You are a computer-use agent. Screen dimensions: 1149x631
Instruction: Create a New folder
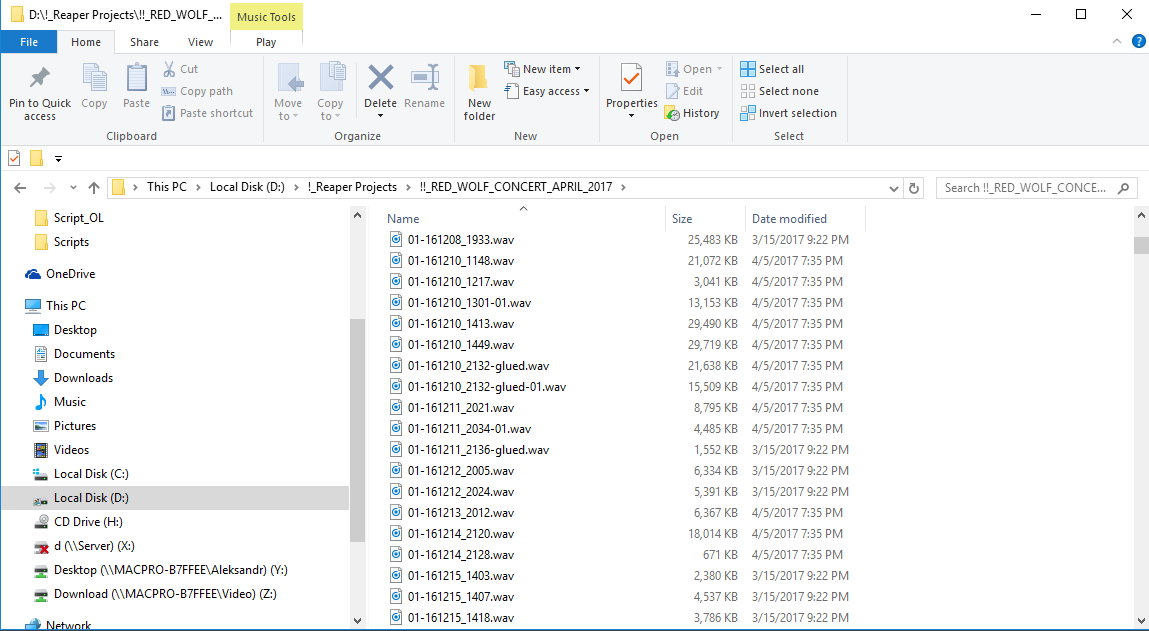tap(479, 93)
